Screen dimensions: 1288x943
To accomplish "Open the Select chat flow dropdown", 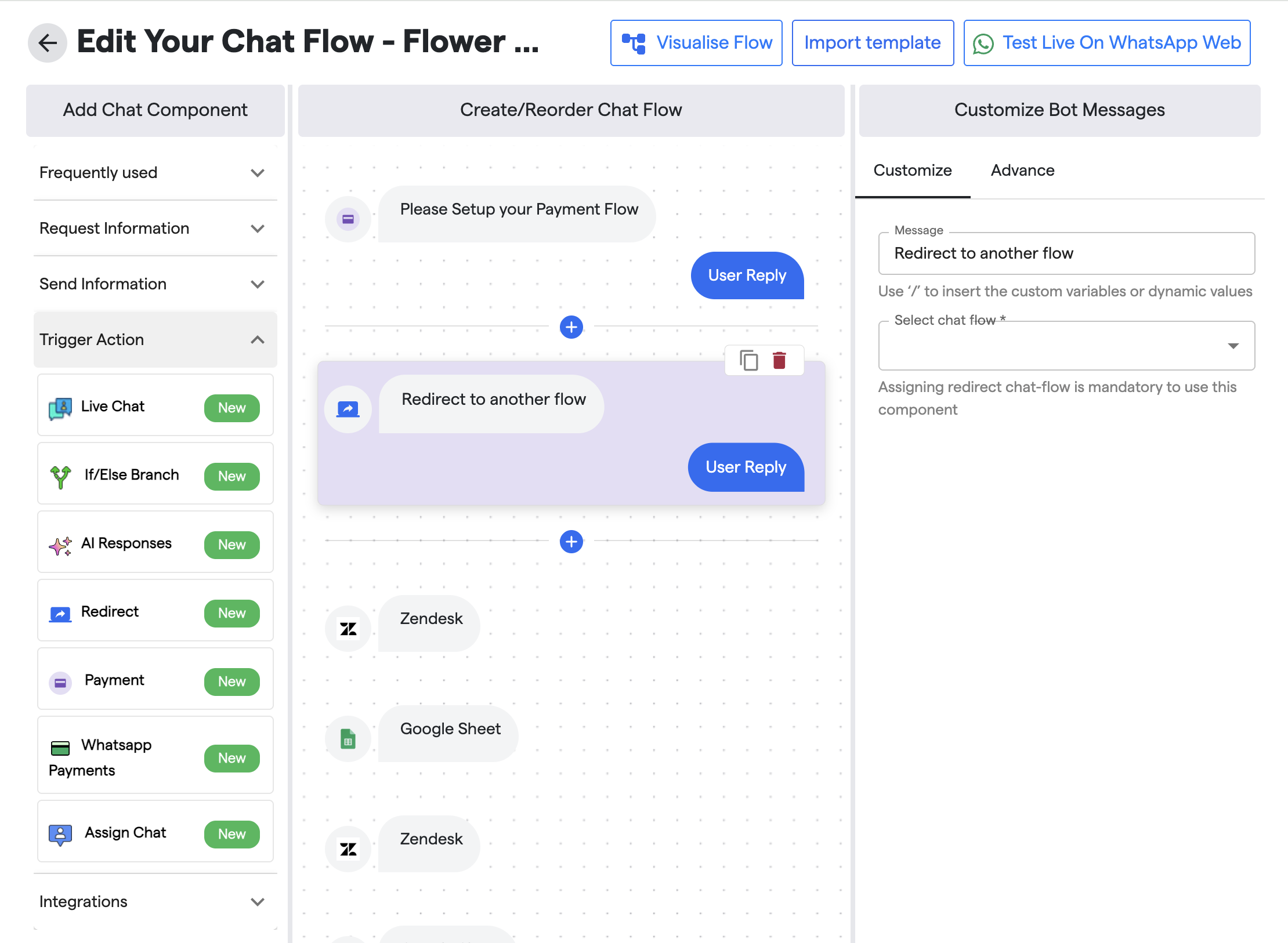I will pos(1066,346).
